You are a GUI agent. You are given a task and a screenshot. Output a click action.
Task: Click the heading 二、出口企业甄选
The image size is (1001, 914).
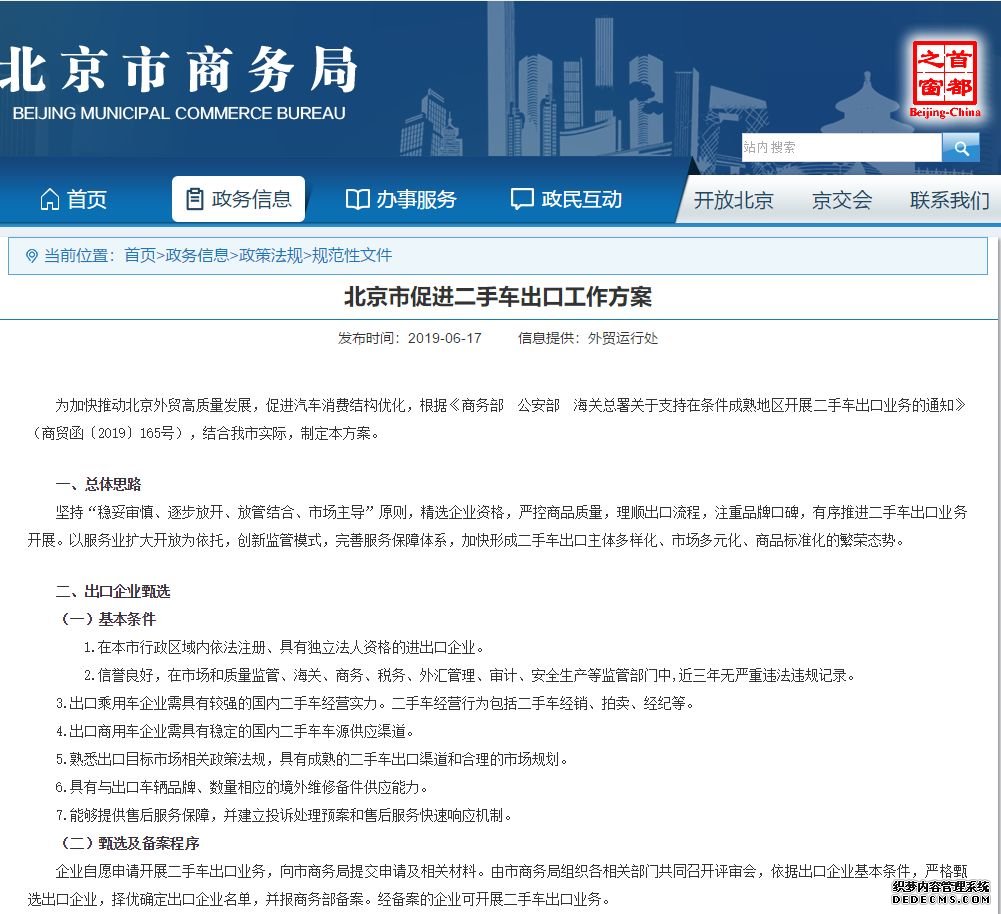[x=113, y=592]
